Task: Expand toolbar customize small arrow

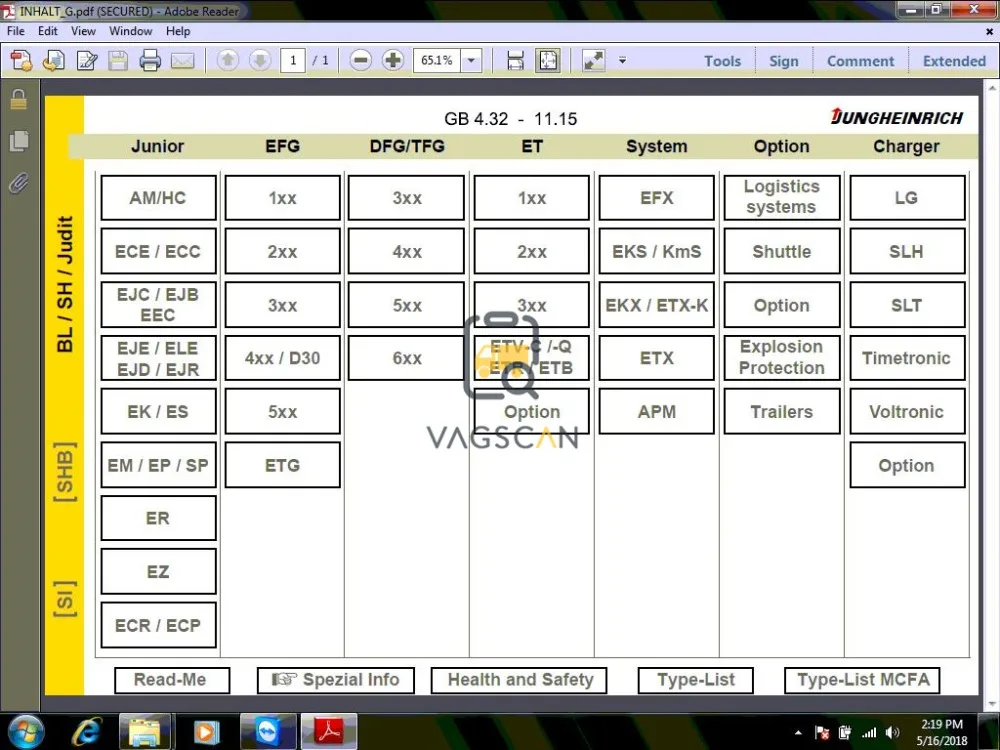Action: pyautogui.click(x=622, y=61)
